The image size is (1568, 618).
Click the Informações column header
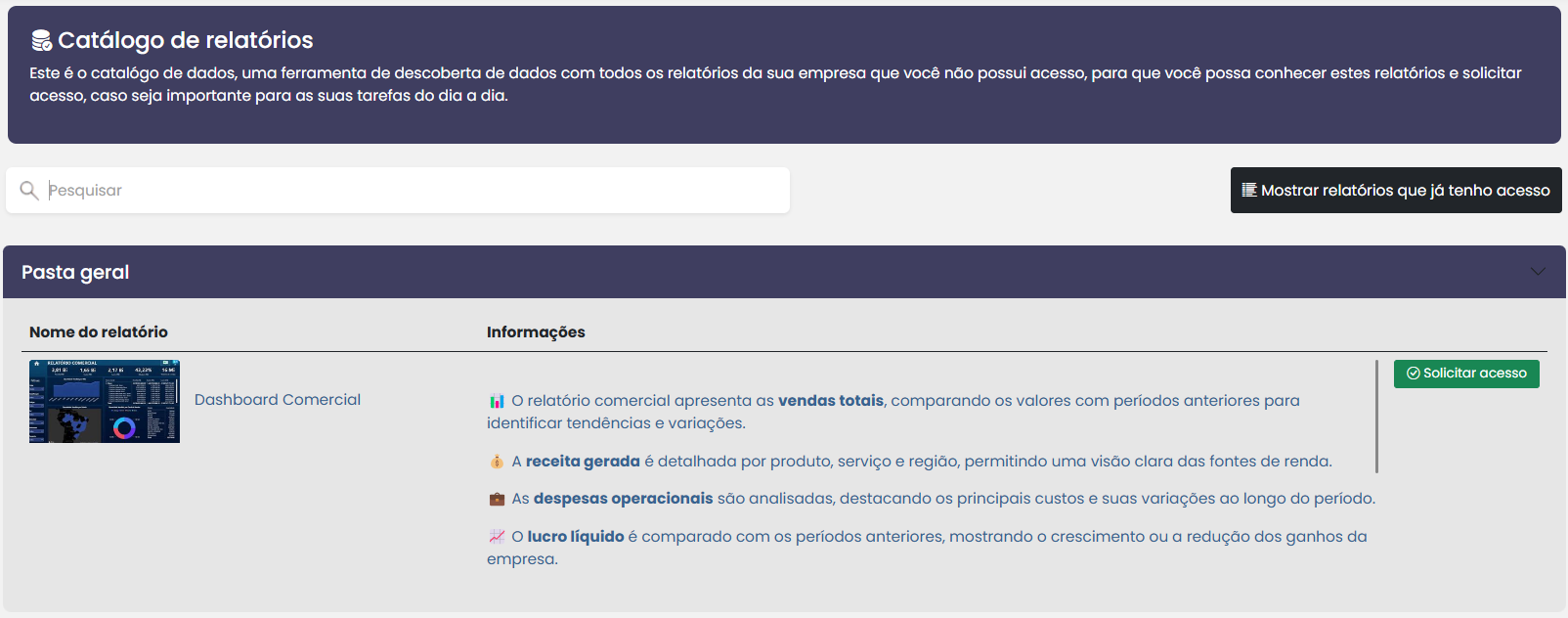[536, 332]
